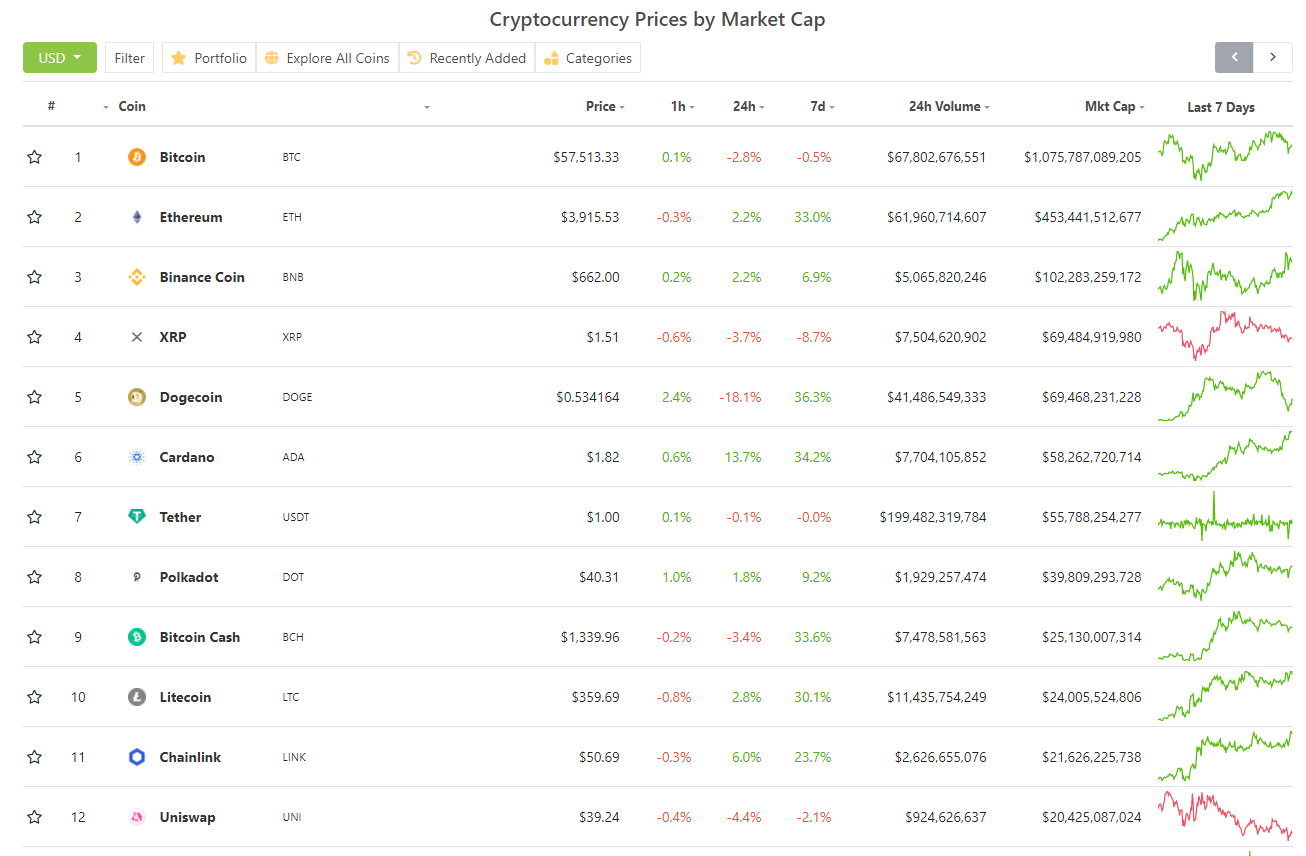Click the Ethereum diamond logo icon

click(x=137, y=217)
